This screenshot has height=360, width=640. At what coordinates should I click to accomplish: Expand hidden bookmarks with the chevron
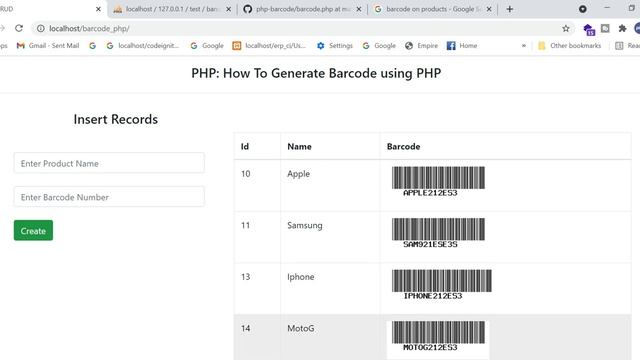(x=524, y=46)
